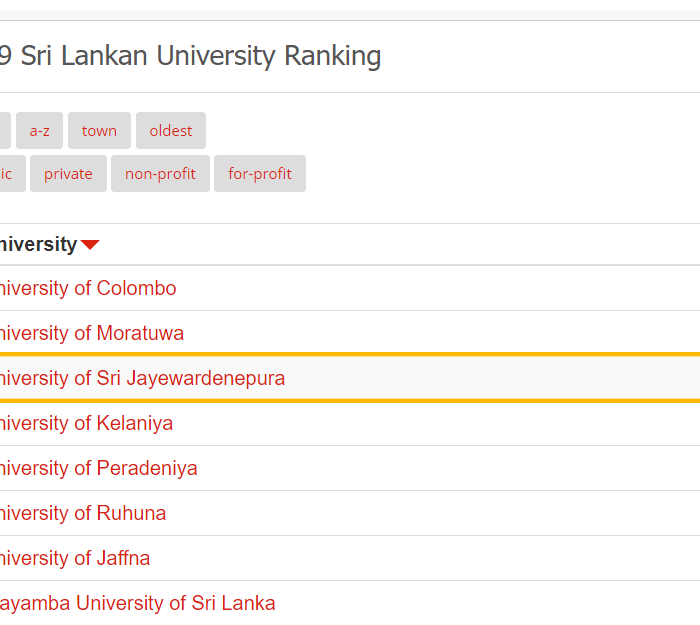Open the University of Ruhuna link

[x=82, y=513]
